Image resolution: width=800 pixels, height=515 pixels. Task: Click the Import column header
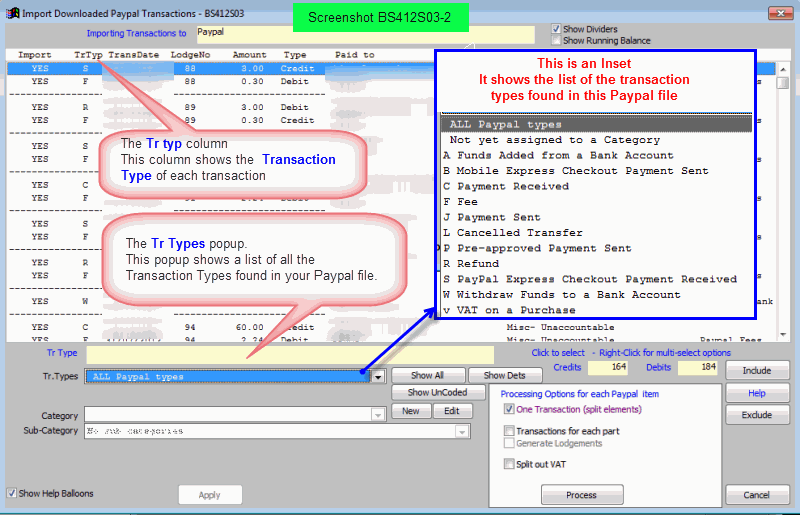[35, 55]
